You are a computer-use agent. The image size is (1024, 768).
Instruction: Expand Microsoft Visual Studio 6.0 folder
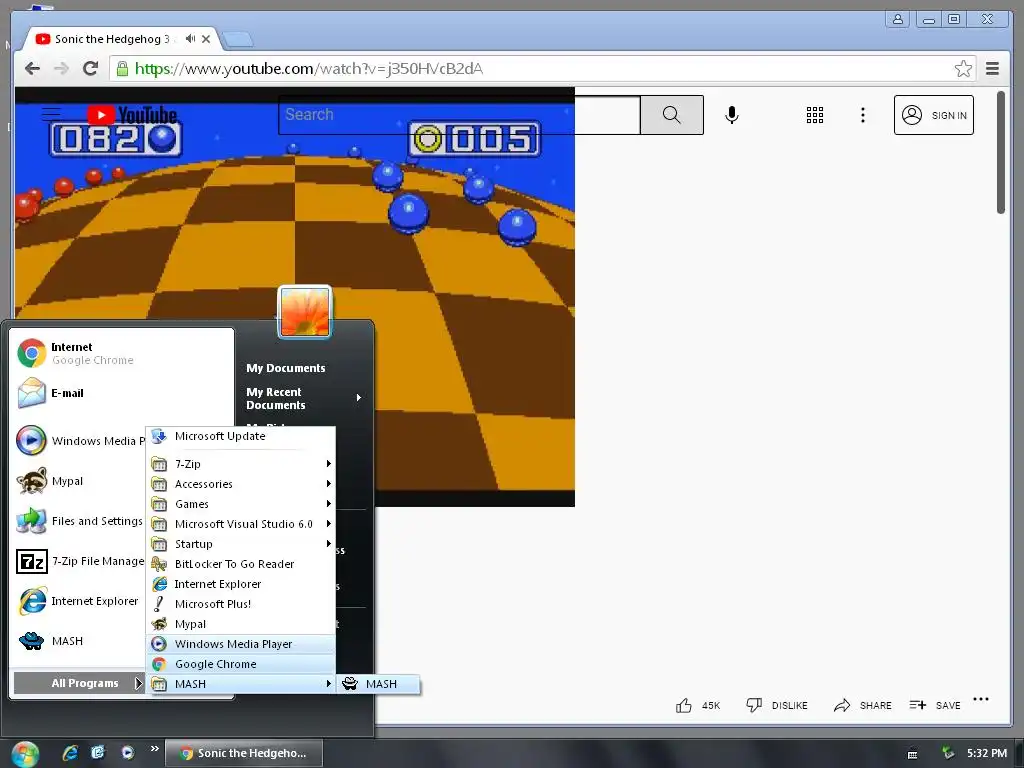[x=241, y=524]
